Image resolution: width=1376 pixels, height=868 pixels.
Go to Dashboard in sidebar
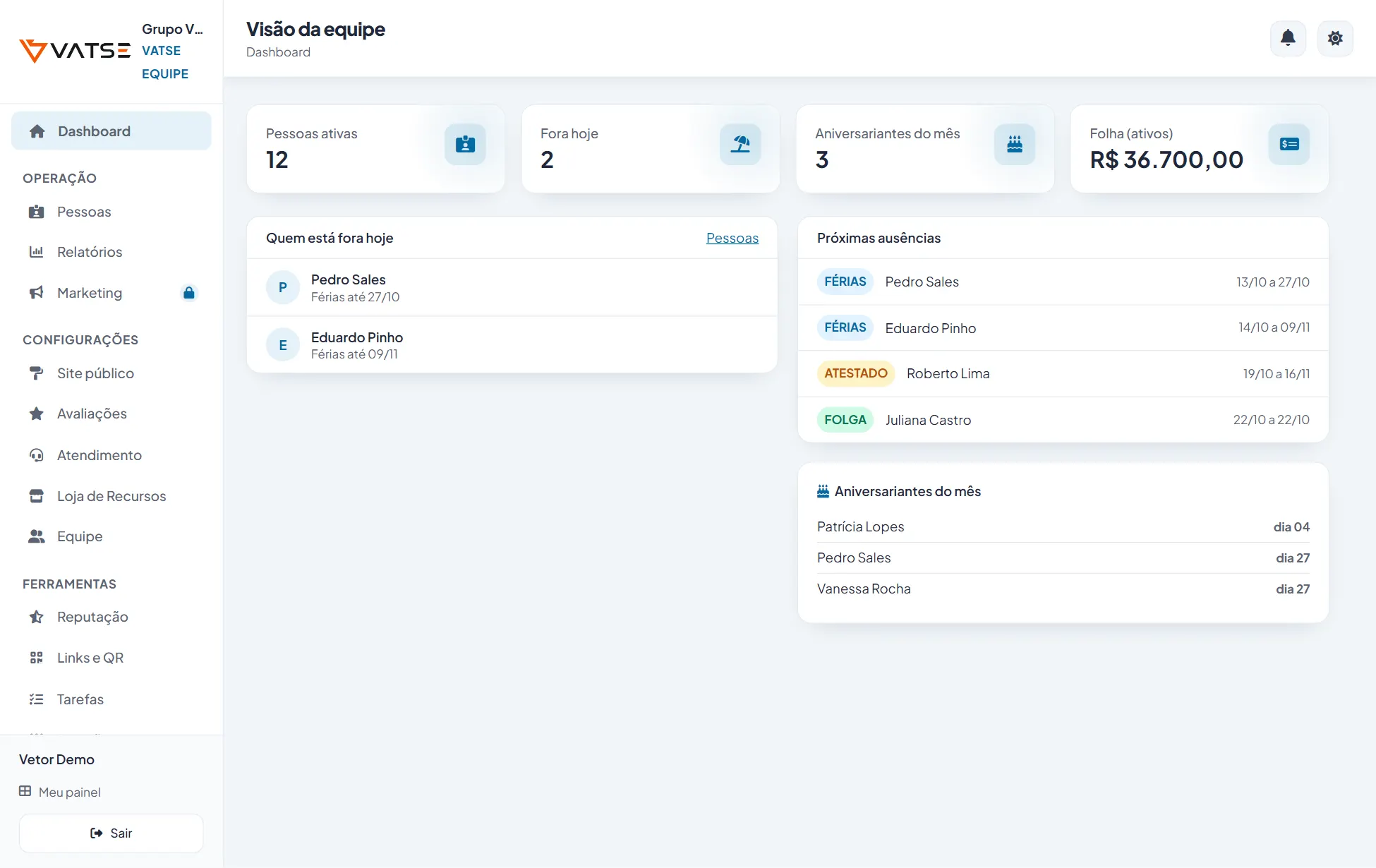click(111, 131)
